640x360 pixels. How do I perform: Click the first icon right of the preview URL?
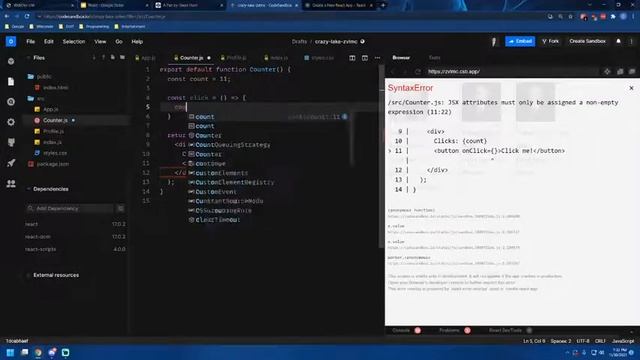pyautogui.click(x=607, y=71)
